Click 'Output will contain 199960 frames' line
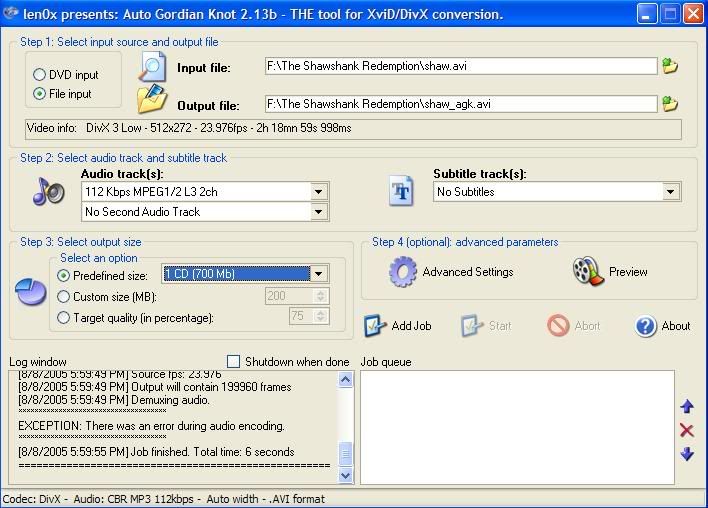This screenshot has height=508, width=708. pos(155,387)
